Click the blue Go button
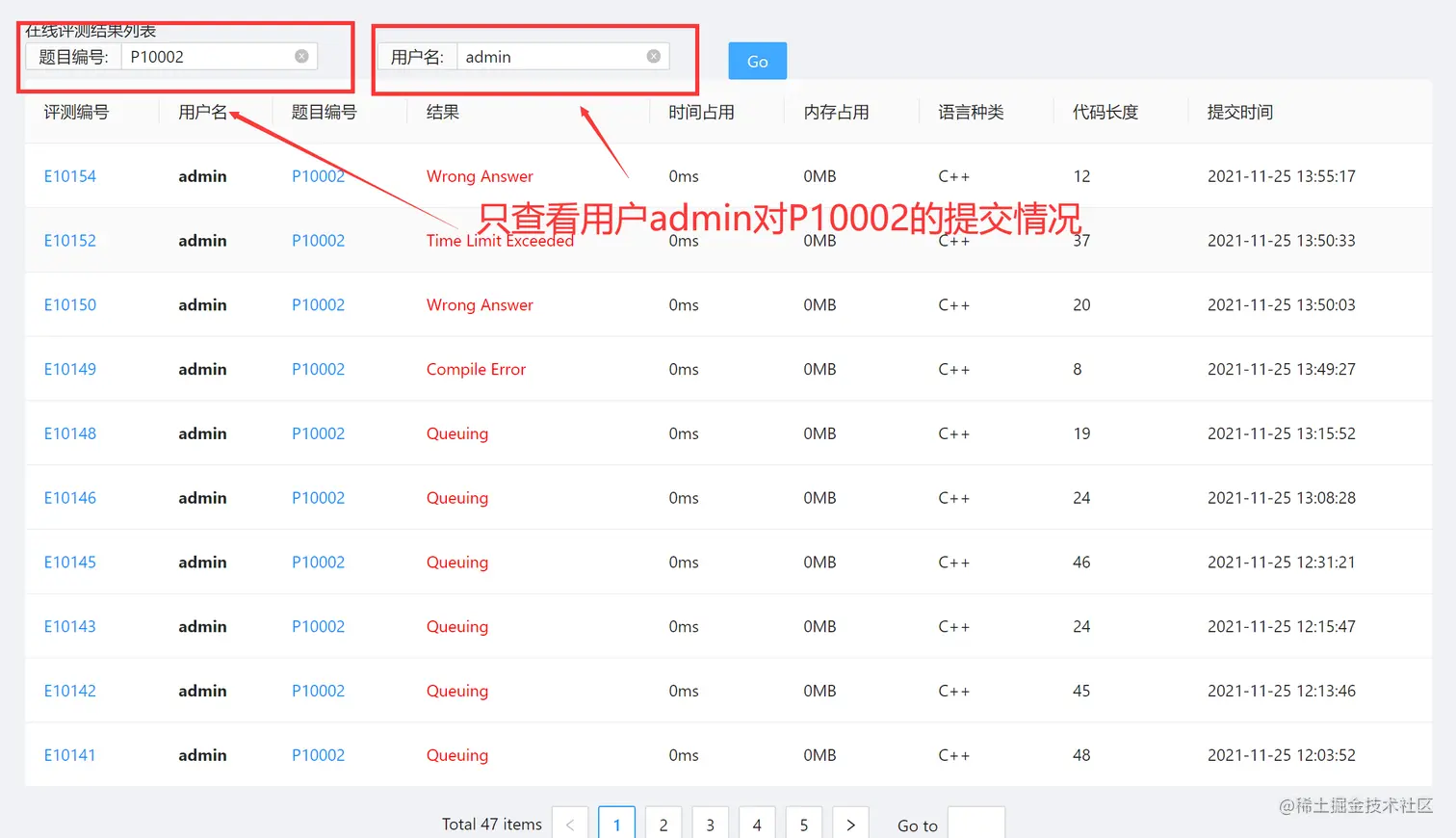 758,61
